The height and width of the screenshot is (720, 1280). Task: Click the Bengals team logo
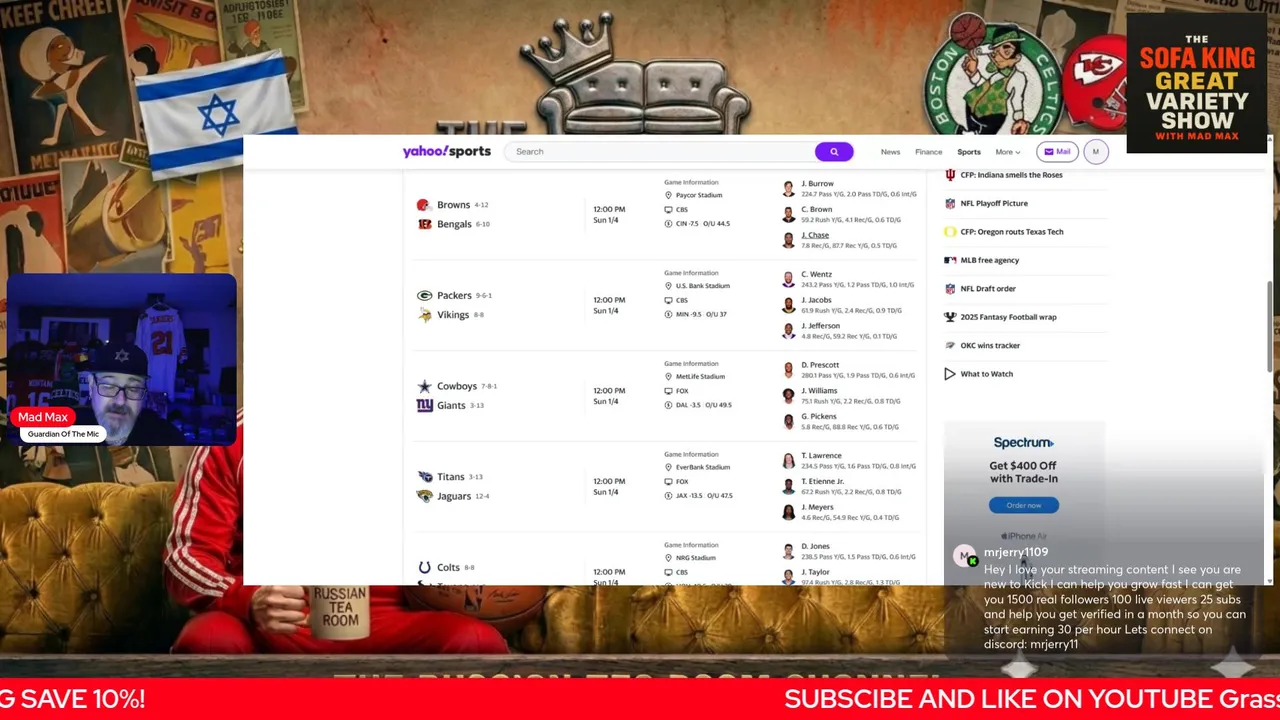coord(425,224)
